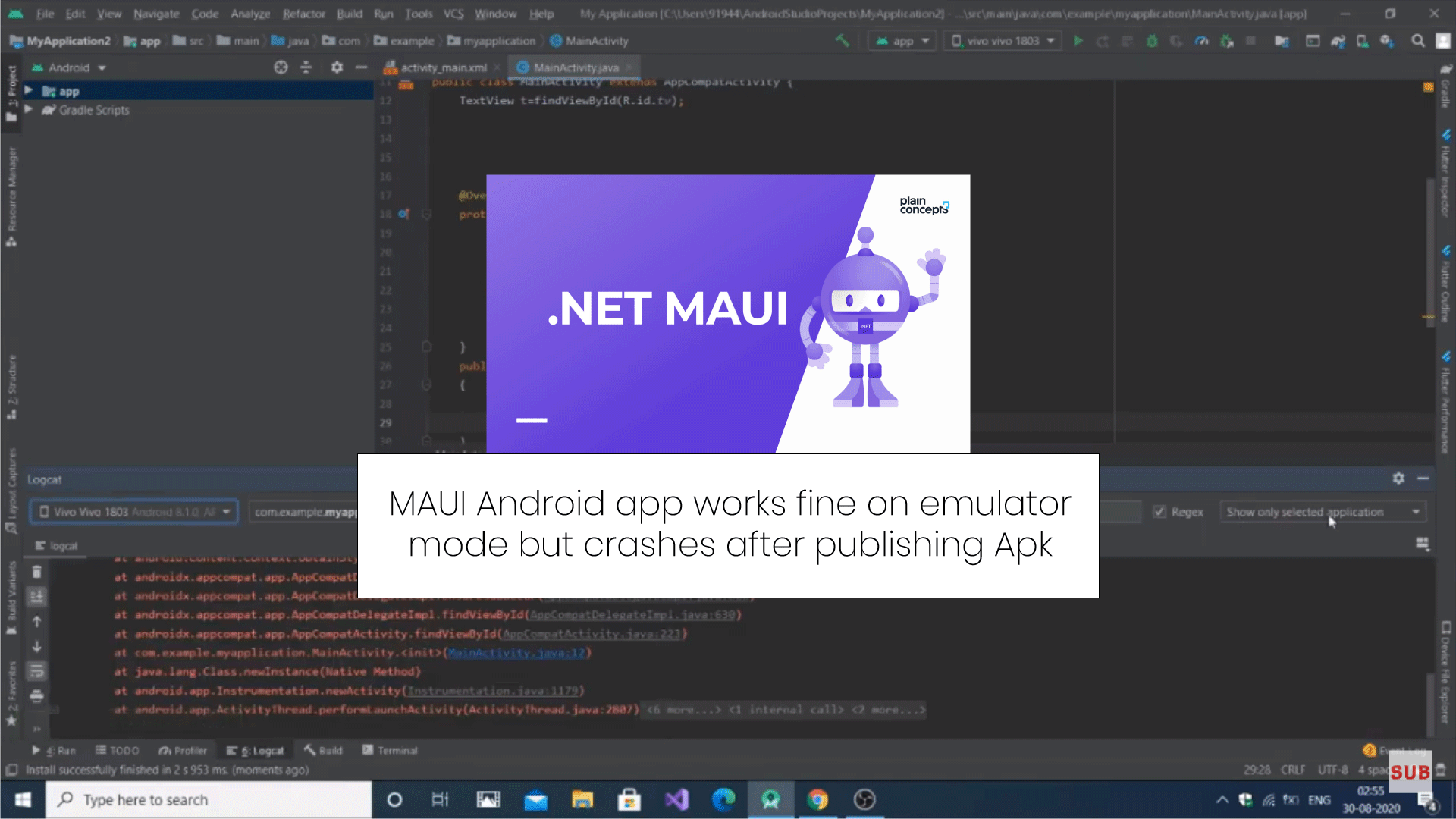This screenshot has width=1456, height=819.
Task: Expand the Gradle Scripts tree node
Action: tap(28, 110)
